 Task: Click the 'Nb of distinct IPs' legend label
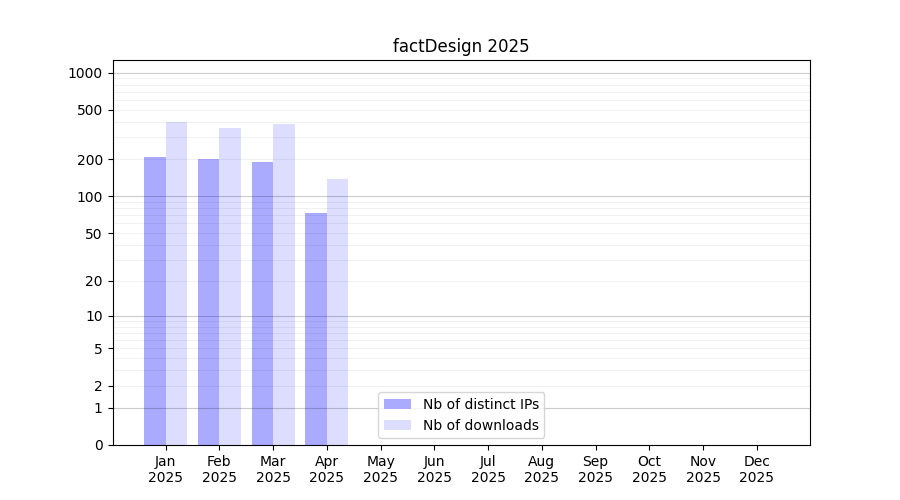pyautogui.click(x=481, y=404)
